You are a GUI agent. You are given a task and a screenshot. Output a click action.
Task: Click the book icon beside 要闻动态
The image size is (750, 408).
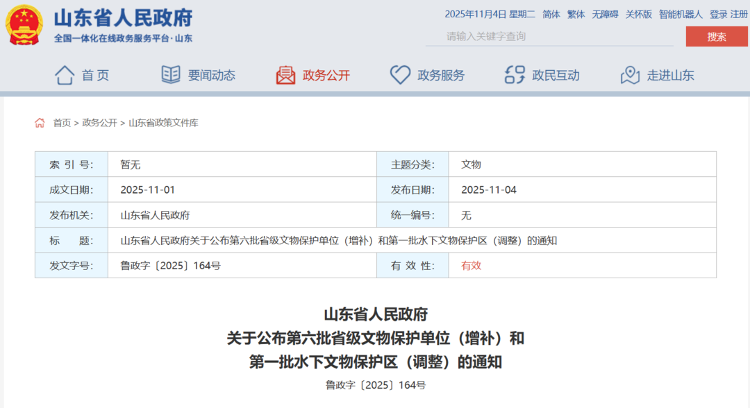click(171, 75)
